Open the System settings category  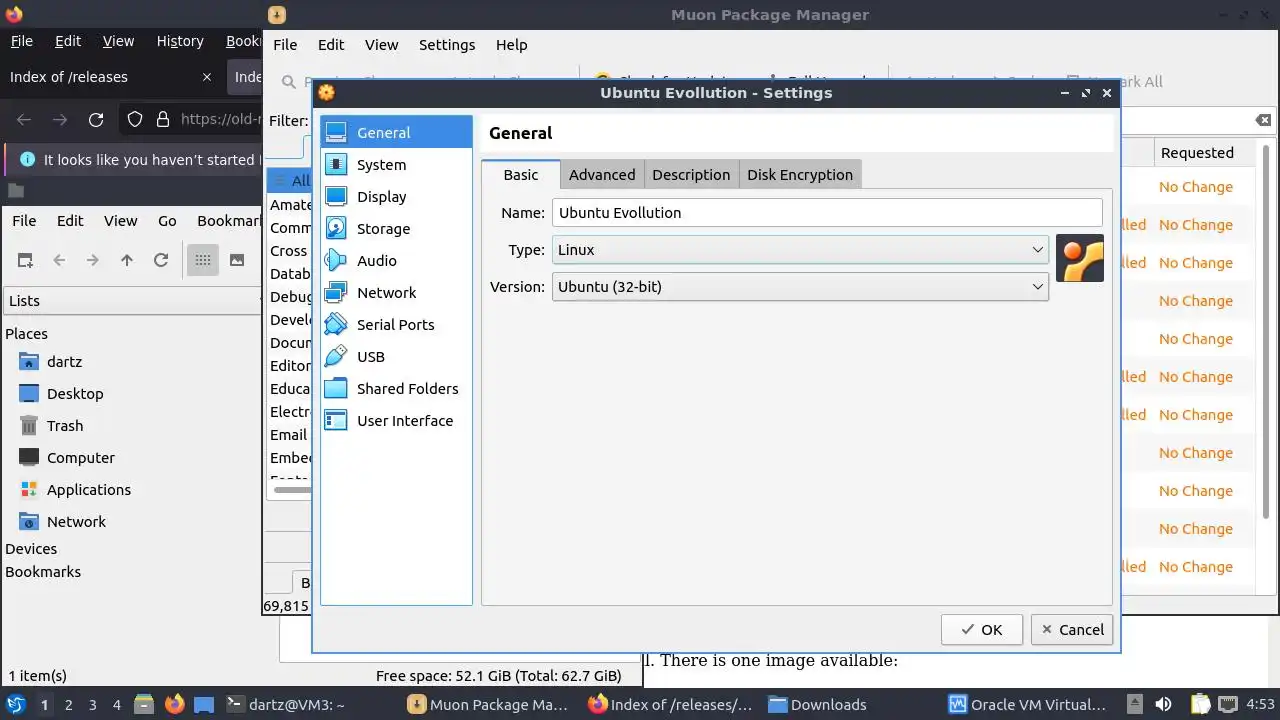click(x=396, y=164)
